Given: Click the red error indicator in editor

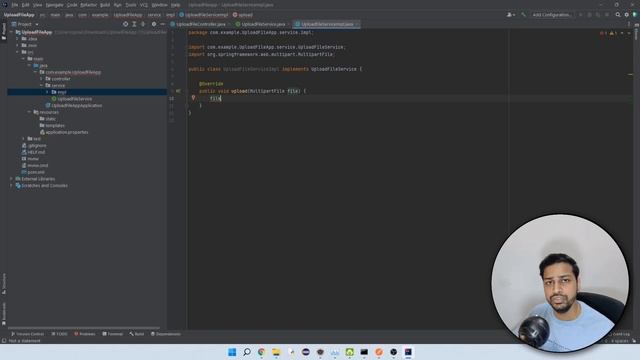Looking at the screenshot, I should coord(603,33).
